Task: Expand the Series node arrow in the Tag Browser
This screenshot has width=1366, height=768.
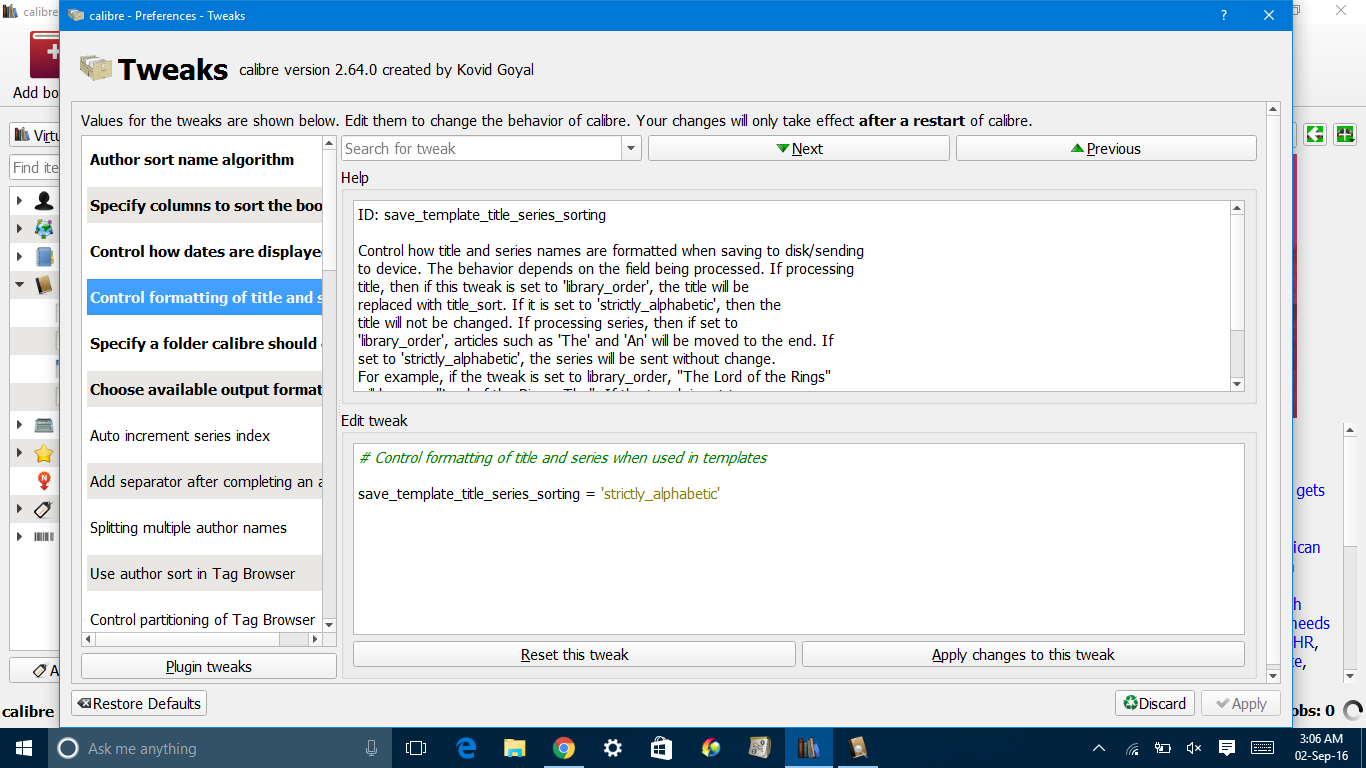Action: tap(19, 257)
